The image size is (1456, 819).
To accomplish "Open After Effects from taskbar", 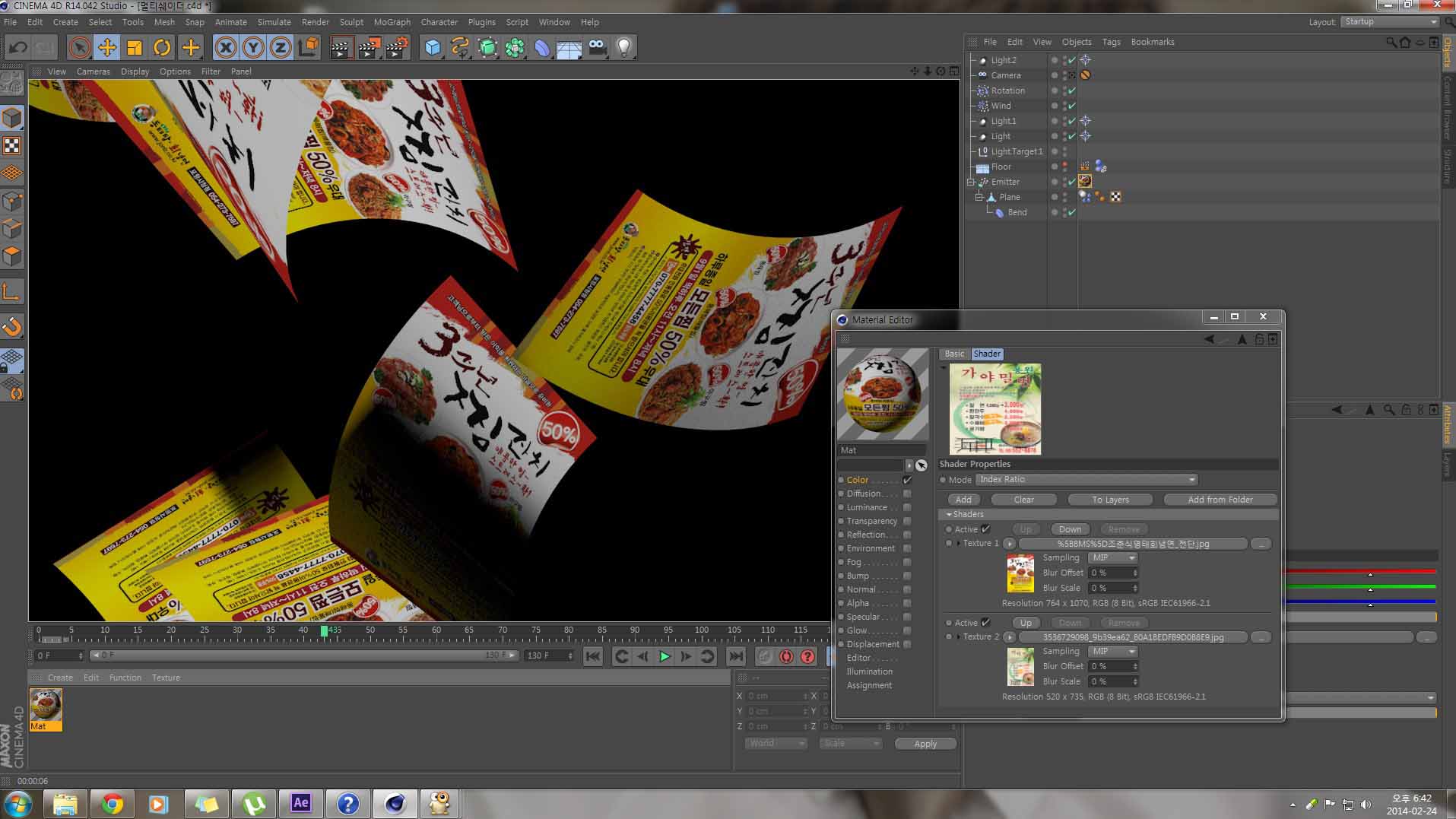I will (301, 803).
